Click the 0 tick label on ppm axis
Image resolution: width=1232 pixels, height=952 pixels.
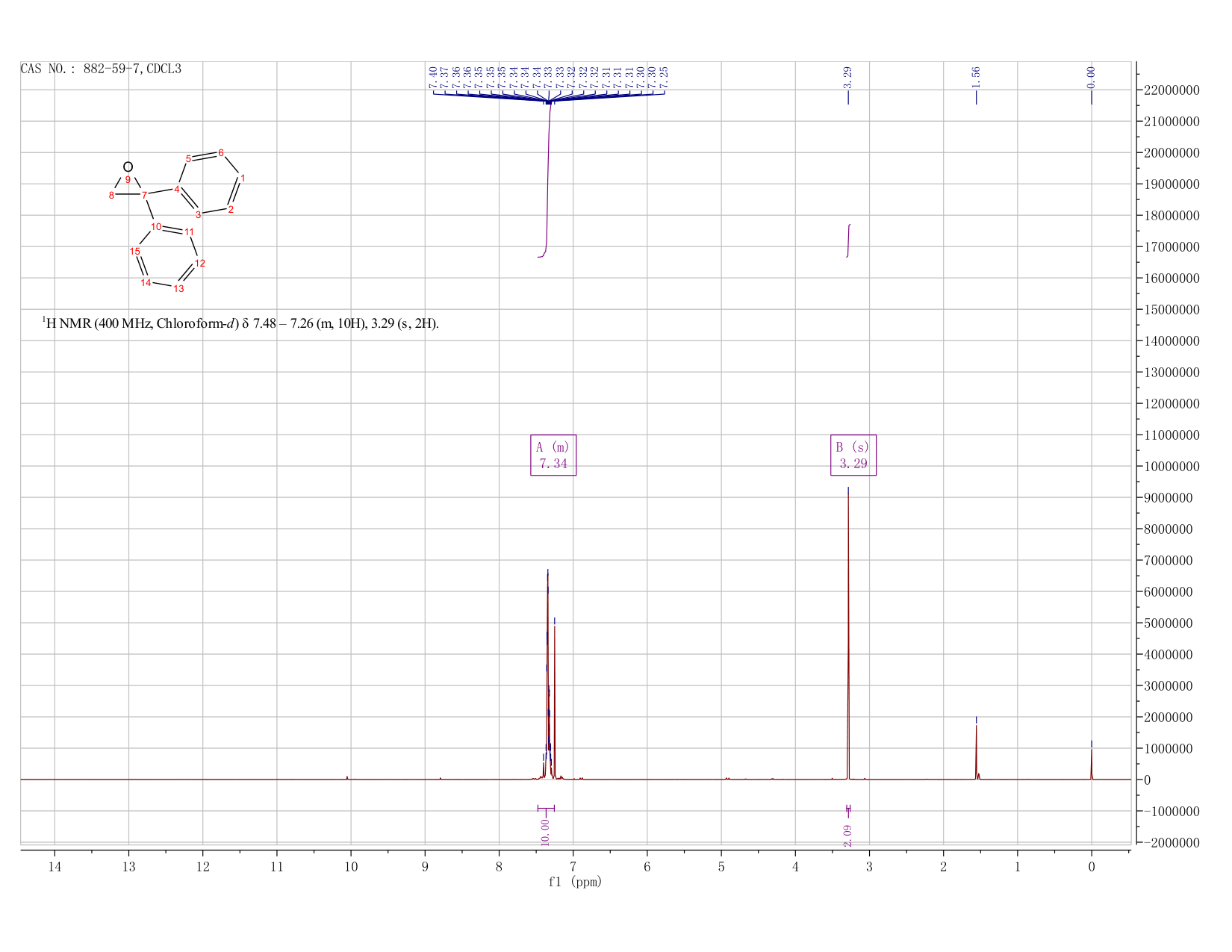pos(1092,867)
